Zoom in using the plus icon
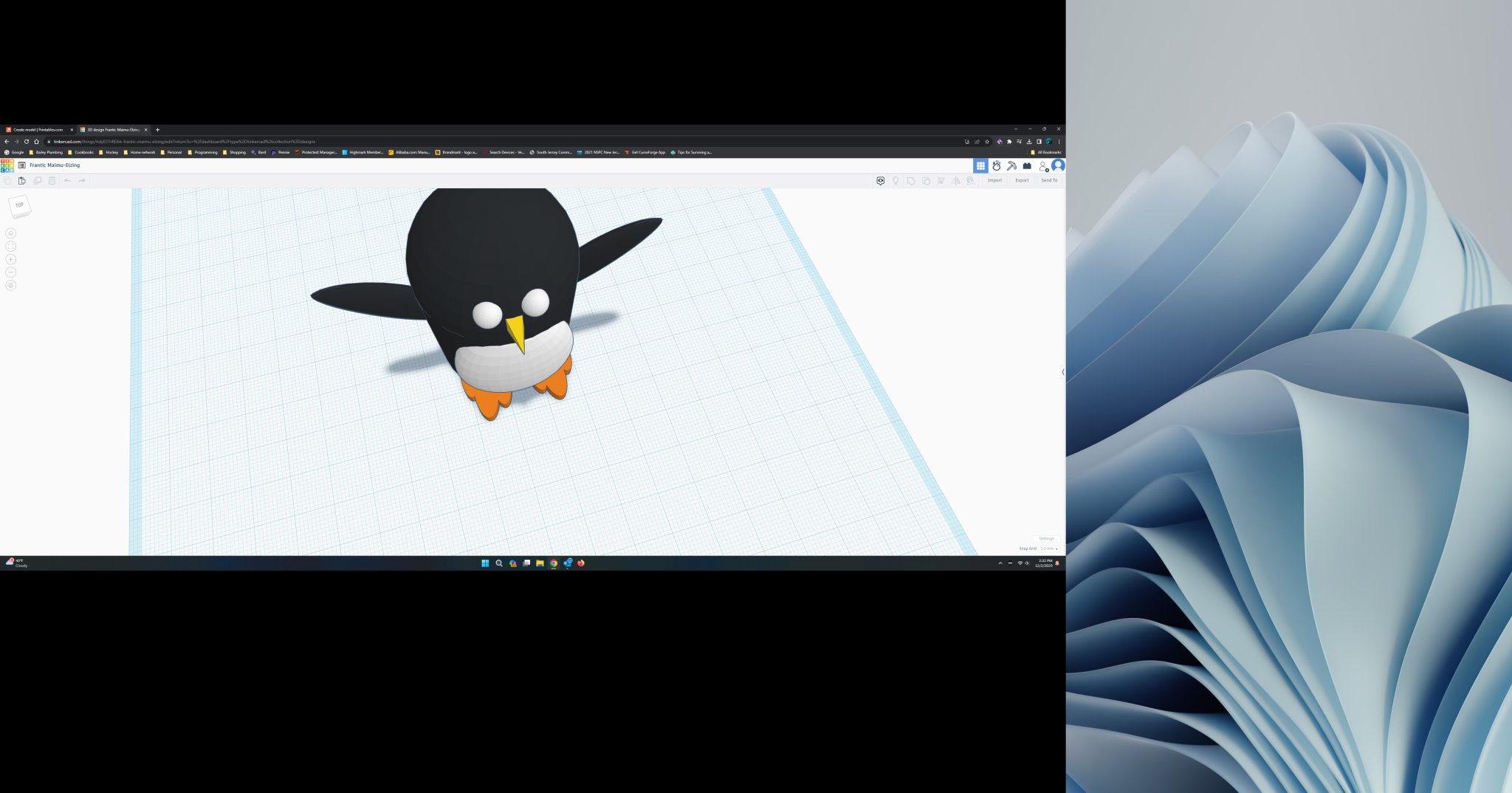 [x=10, y=259]
